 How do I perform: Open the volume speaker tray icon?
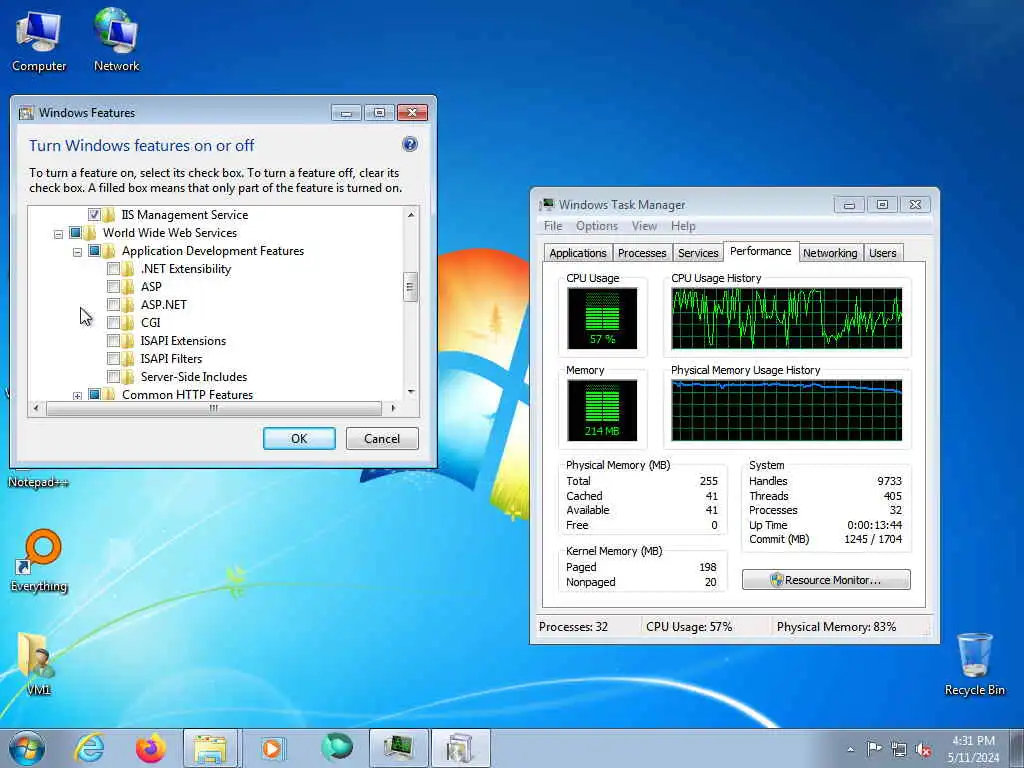tap(923, 749)
